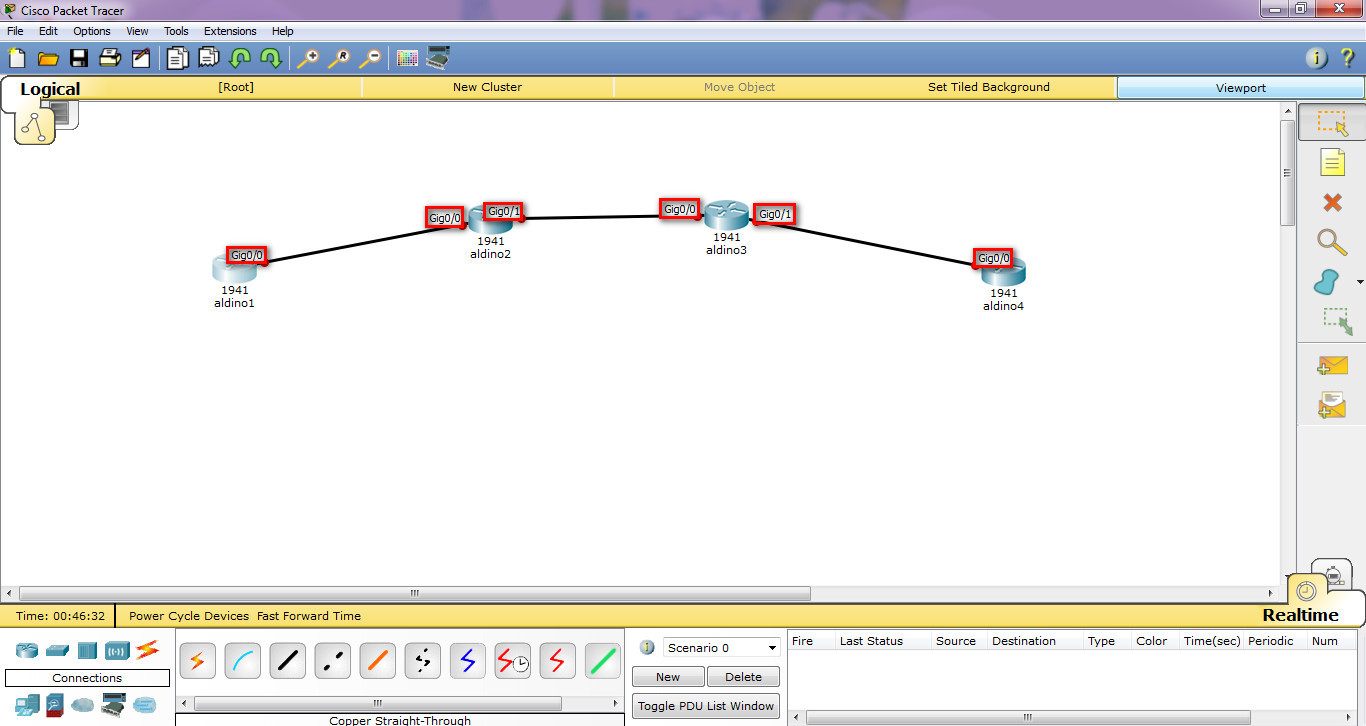Open the Scenario 0 dropdown
1366x726 pixels.
pos(720,647)
